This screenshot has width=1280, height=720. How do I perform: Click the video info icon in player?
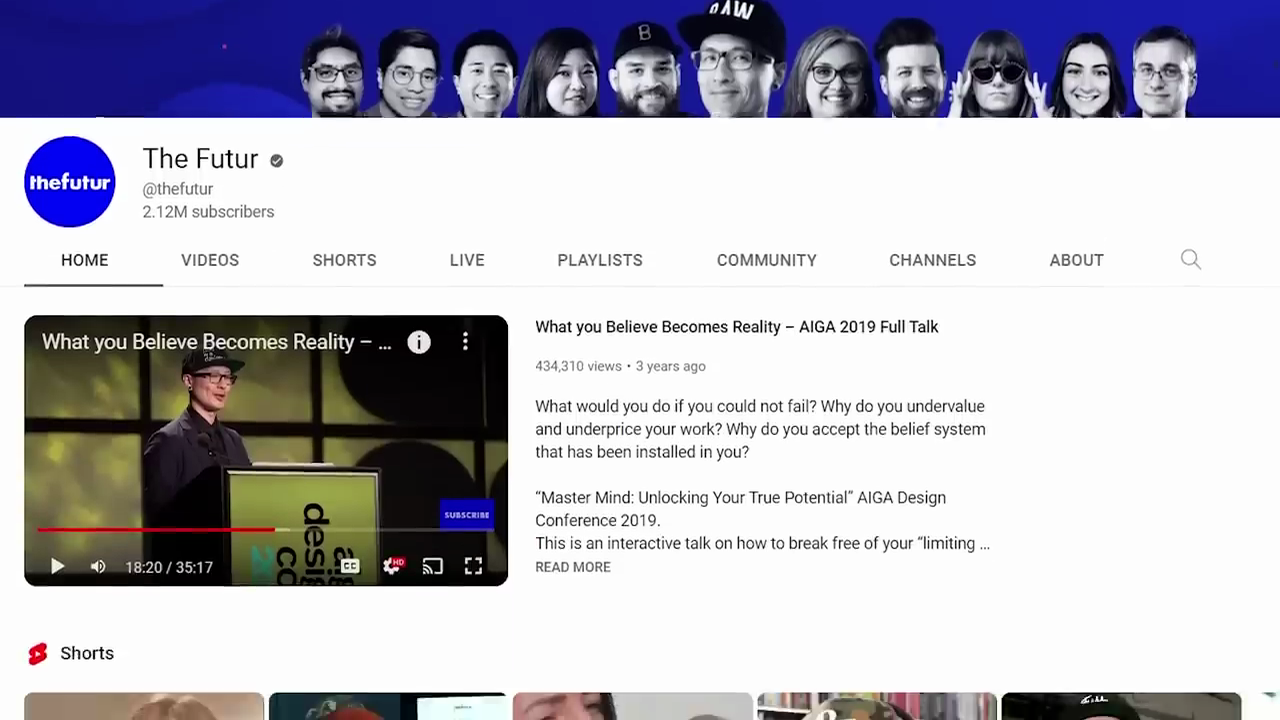pos(419,342)
